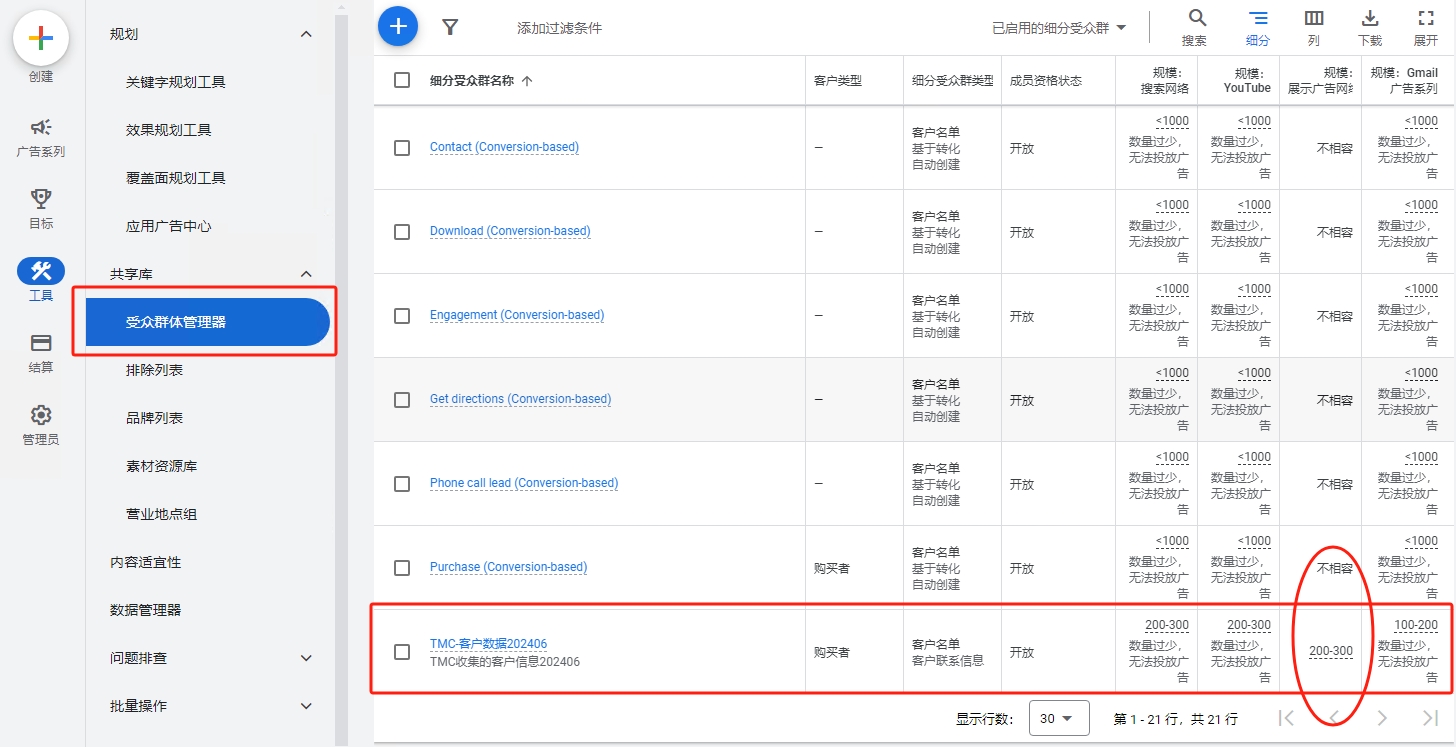Expand the 批量操作 section chevron
1456x747 pixels.
click(306, 706)
